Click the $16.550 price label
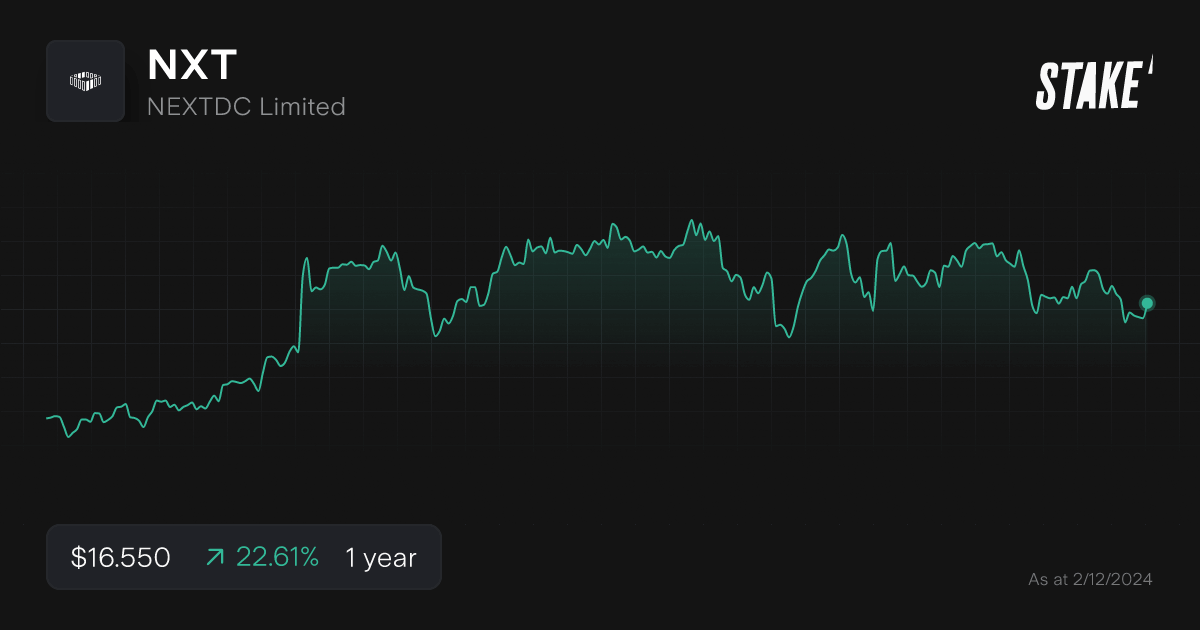The image size is (1200, 630). (x=120, y=557)
